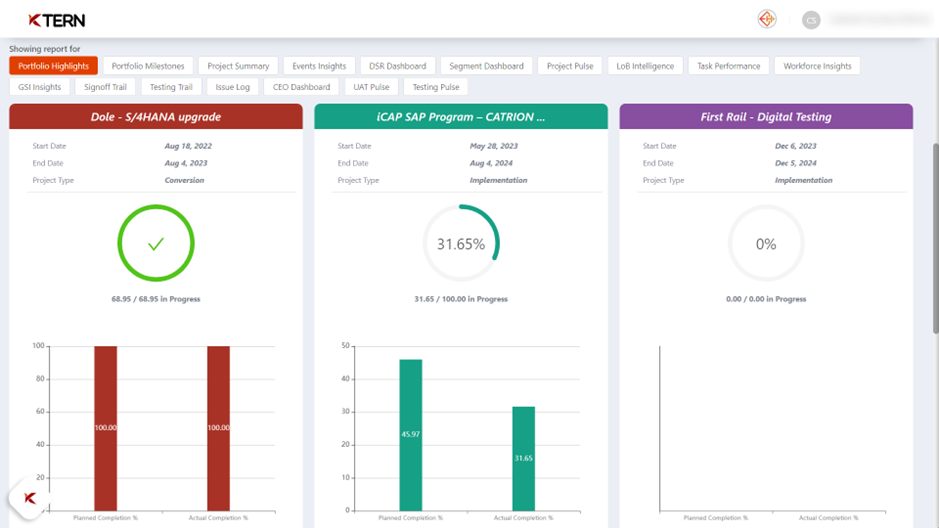939x528 pixels.
Task: Open the floating KTERN assistant button
Action: pos(29,497)
